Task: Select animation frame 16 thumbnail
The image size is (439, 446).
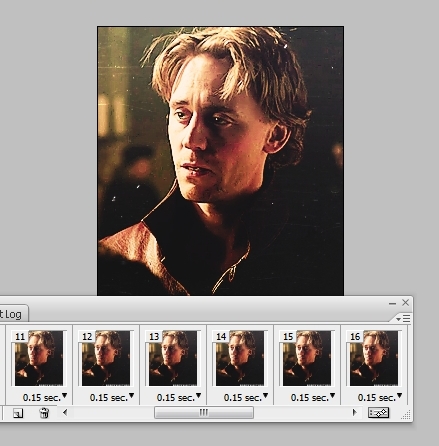Action: 374,358
